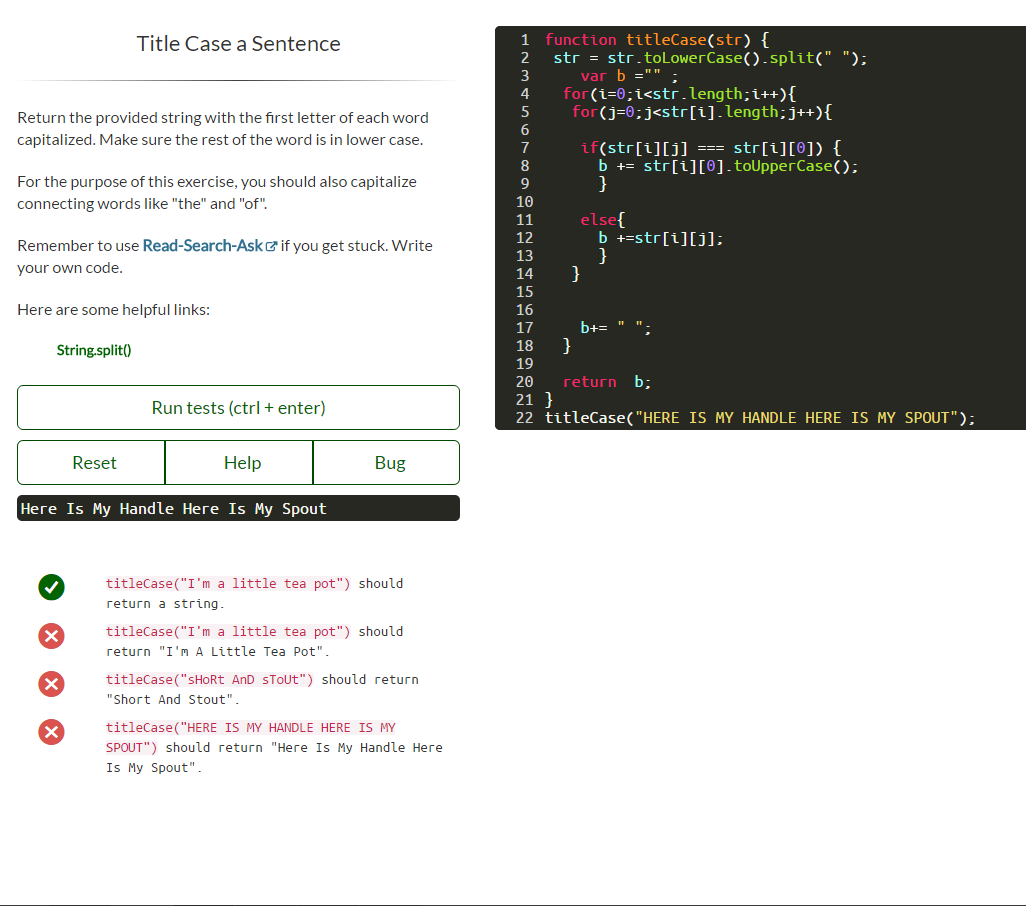Click line 3 with var b declaration
This screenshot has width=1026, height=906.
point(629,76)
